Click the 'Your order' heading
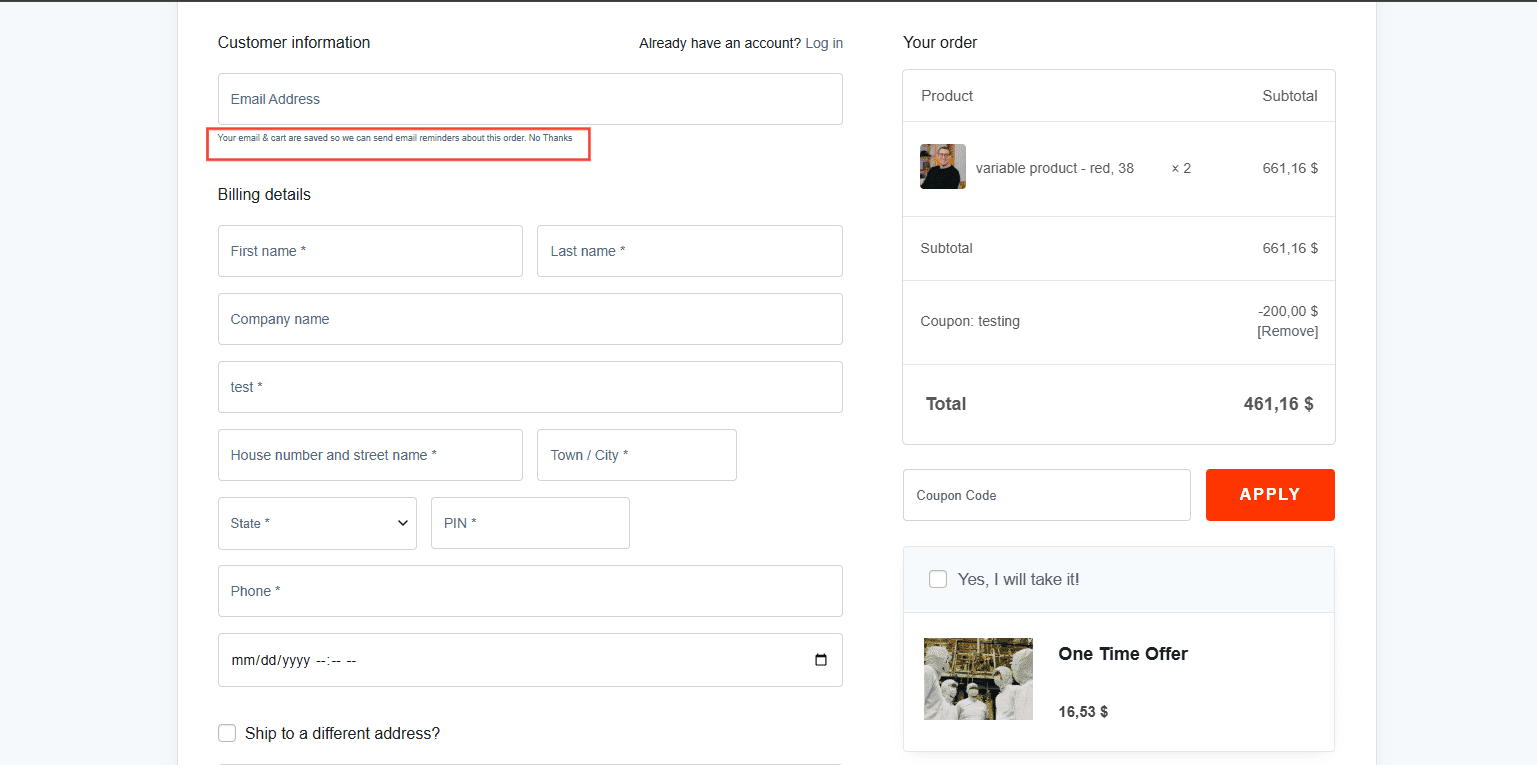This screenshot has width=1537, height=765. [x=940, y=42]
